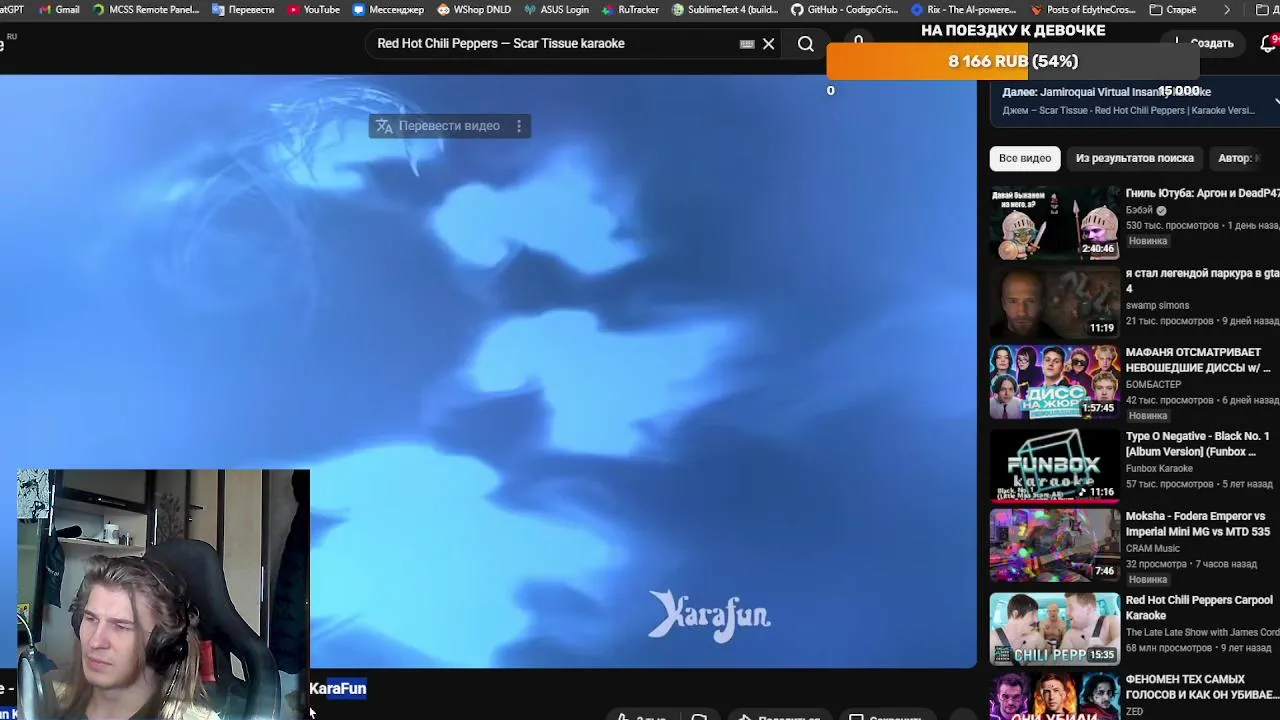The width and height of the screenshot is (1280, 720).
Task: Open the notifications bell icon
Action: [1267, 43]
